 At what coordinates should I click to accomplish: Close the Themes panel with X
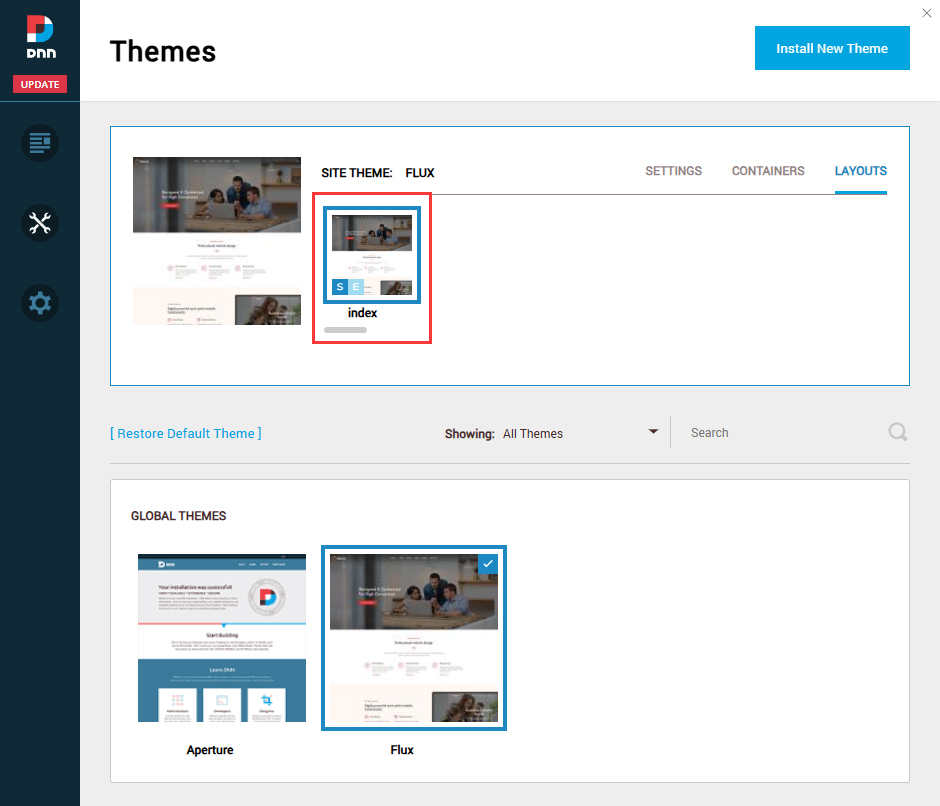click(x=927, y=13)
